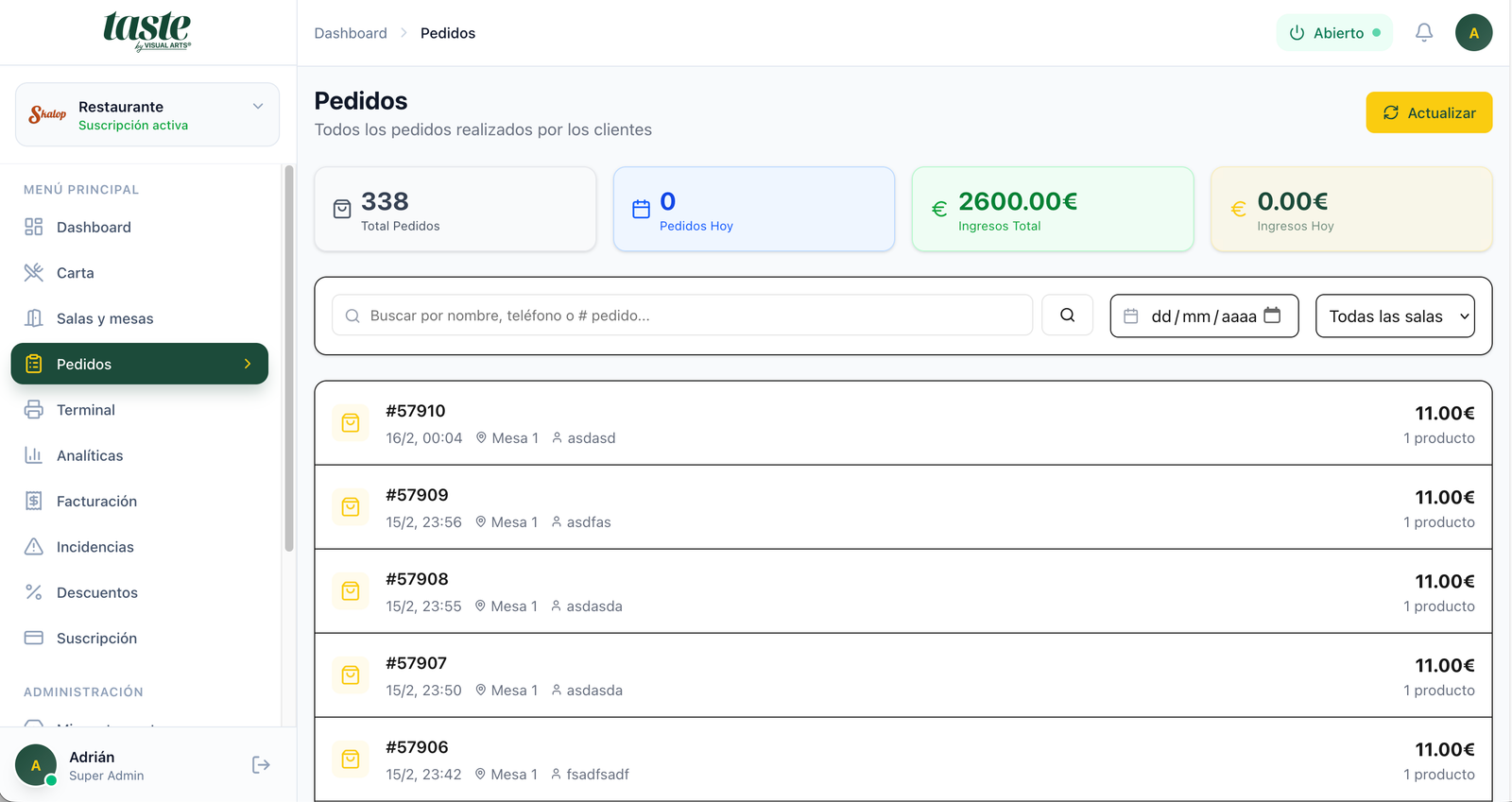Click the shopping bag icon of order #57908
The width and height of the screenshot is (1512, 802).
(351, 591)
